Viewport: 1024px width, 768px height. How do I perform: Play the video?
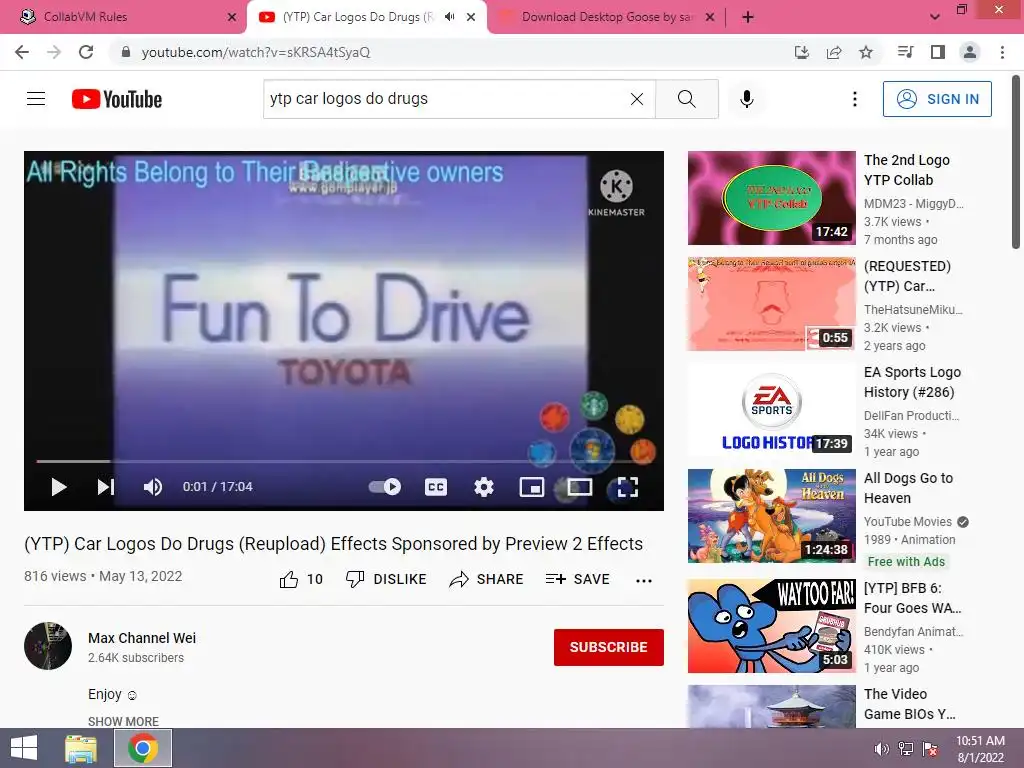(59, 487)
